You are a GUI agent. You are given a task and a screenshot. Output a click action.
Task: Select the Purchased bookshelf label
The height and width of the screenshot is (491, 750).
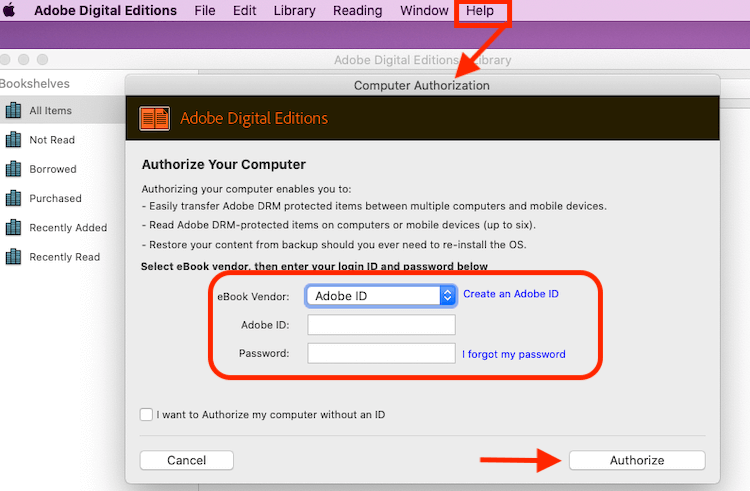(x=55, y=198)
